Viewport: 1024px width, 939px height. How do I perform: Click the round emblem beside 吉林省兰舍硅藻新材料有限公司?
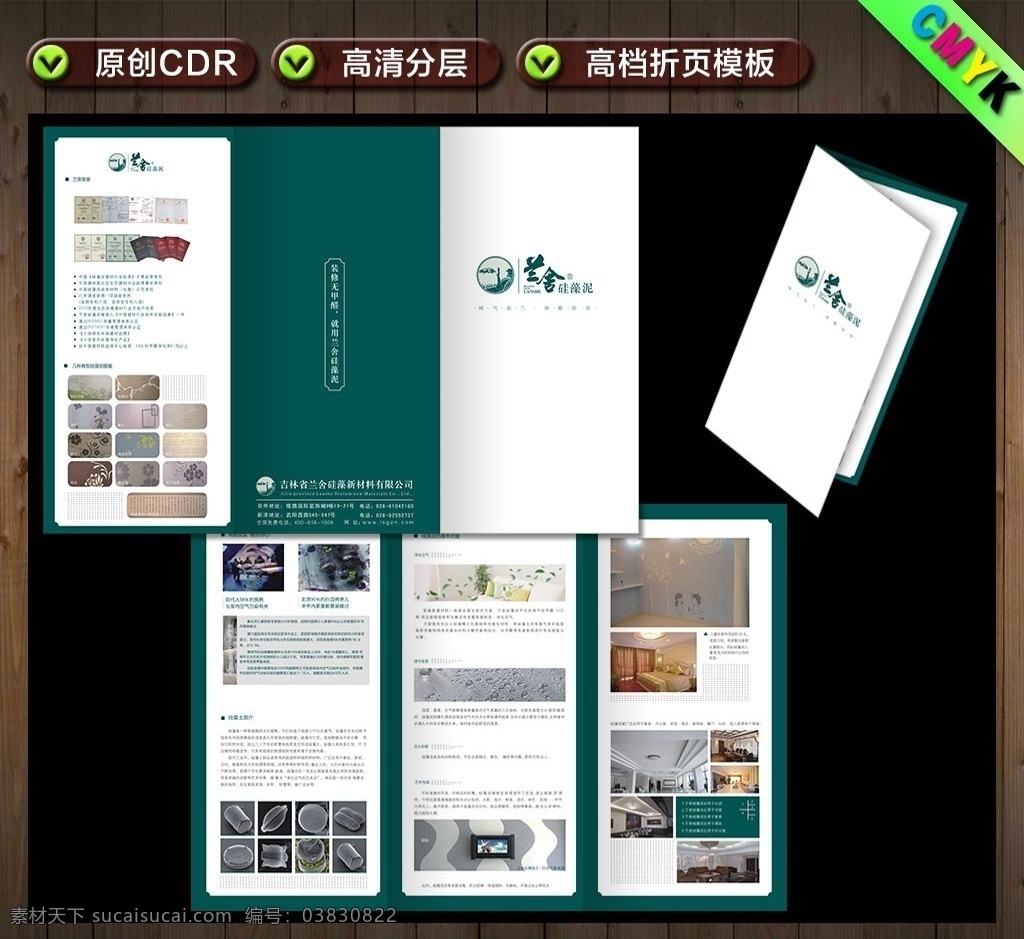point(264,485)
